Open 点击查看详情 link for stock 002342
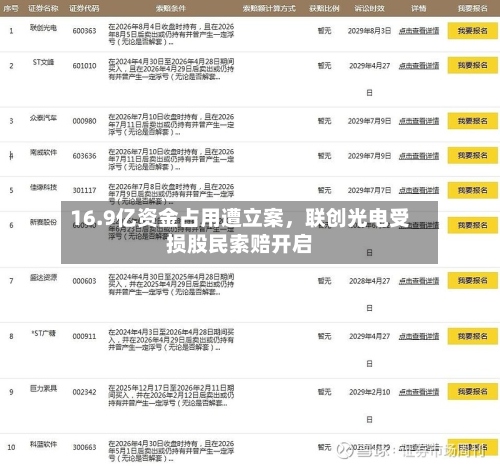Viewport: 500px width, 466px height. pyautogui.click(x=419, y=392)
